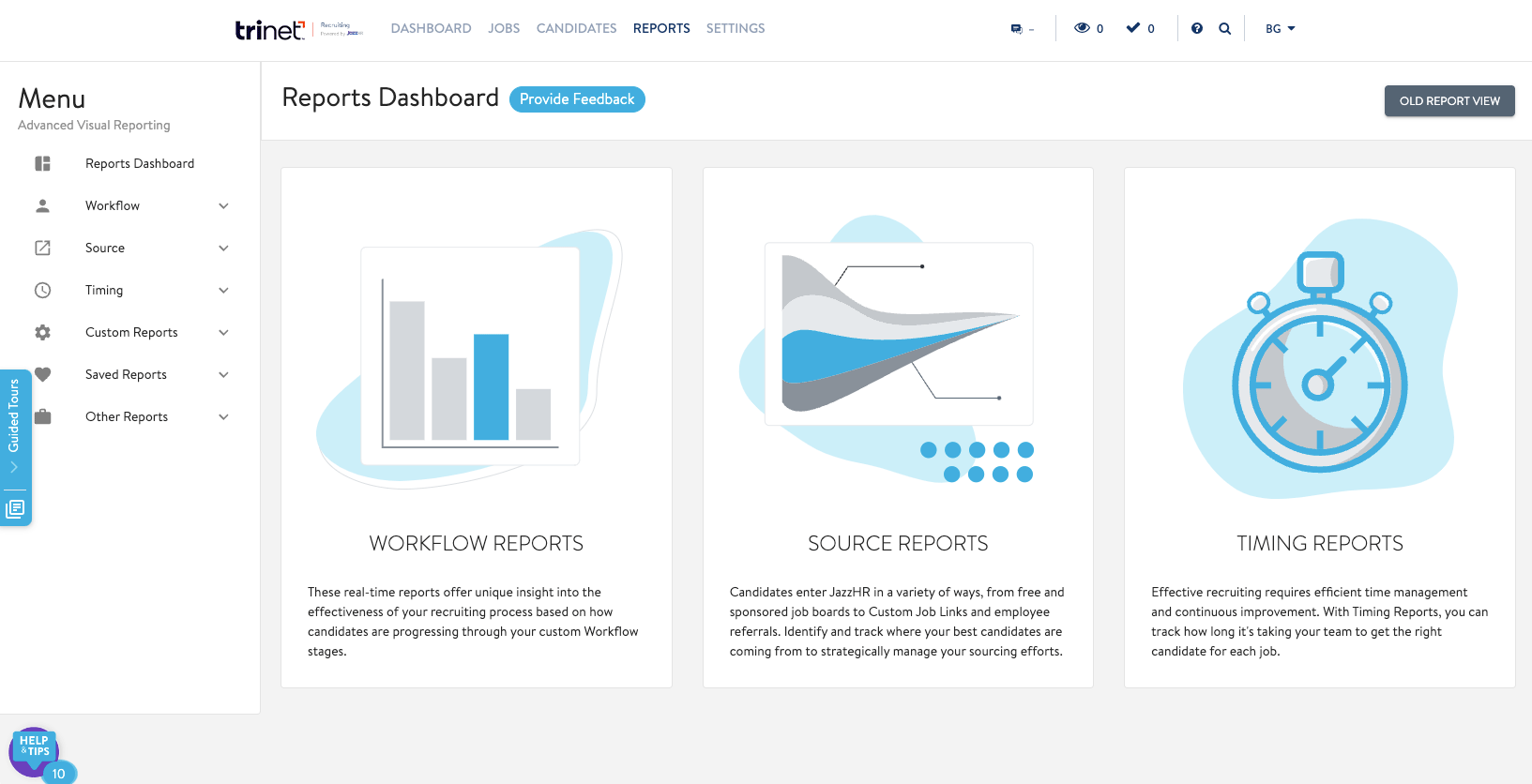This screenshot has height=784, width=1532.
Task: Open Timing in the side menu
Action: pos(104,290)
